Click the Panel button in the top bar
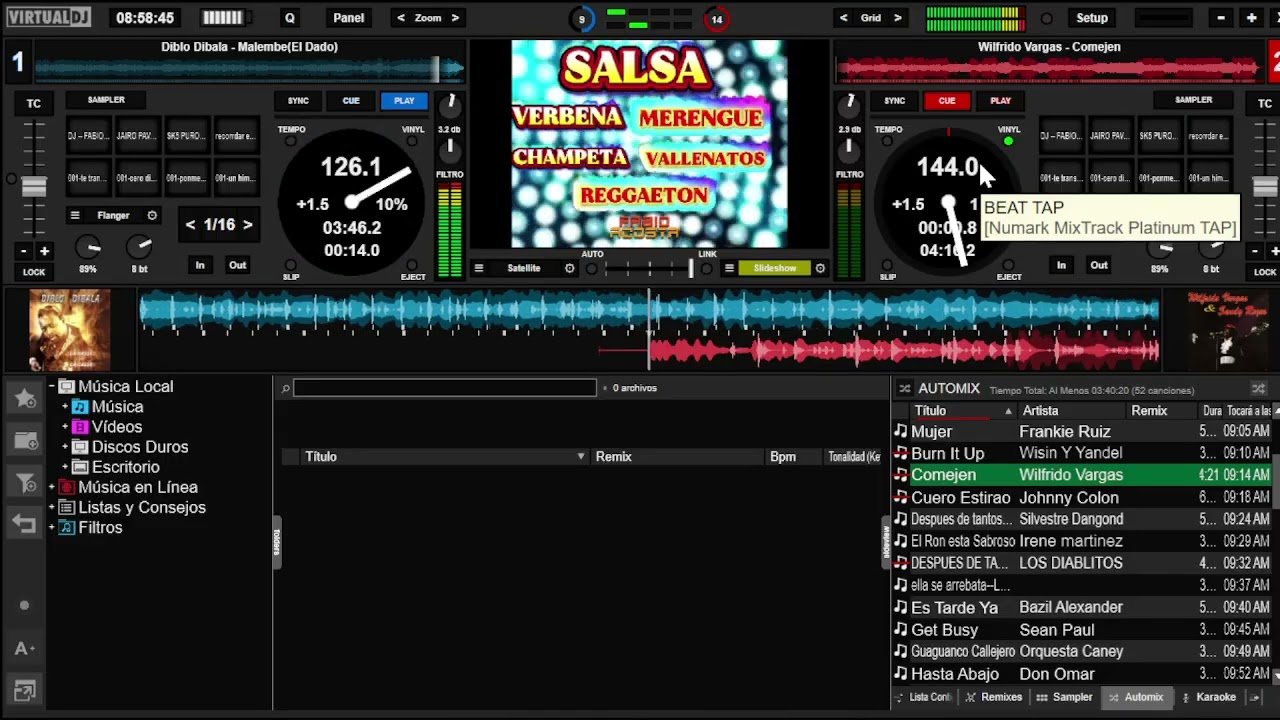Image resolution: width=1280 pixels, height=720 pixels. point(349,18)
